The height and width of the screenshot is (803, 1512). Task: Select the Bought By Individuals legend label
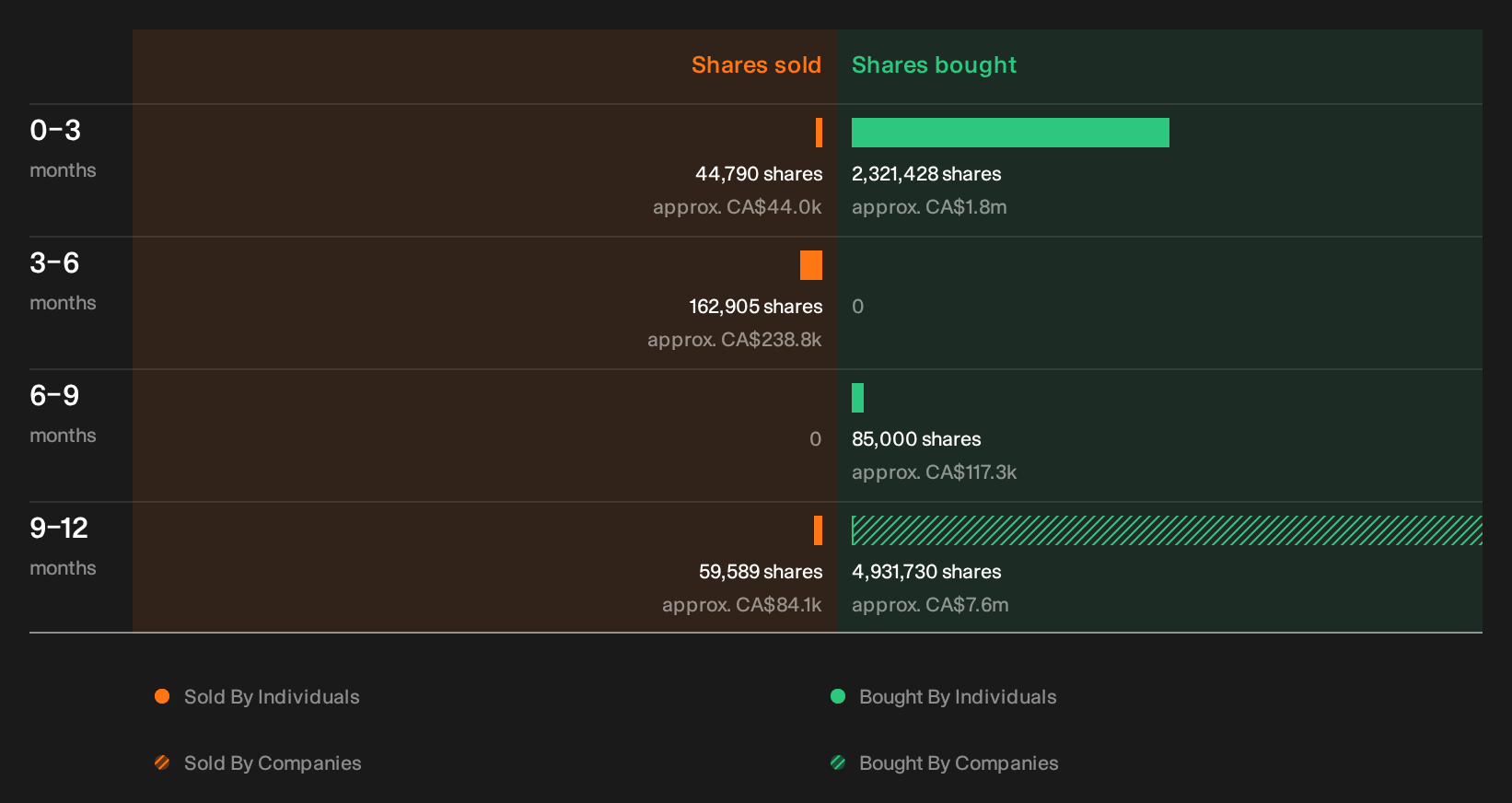(958, 697)
